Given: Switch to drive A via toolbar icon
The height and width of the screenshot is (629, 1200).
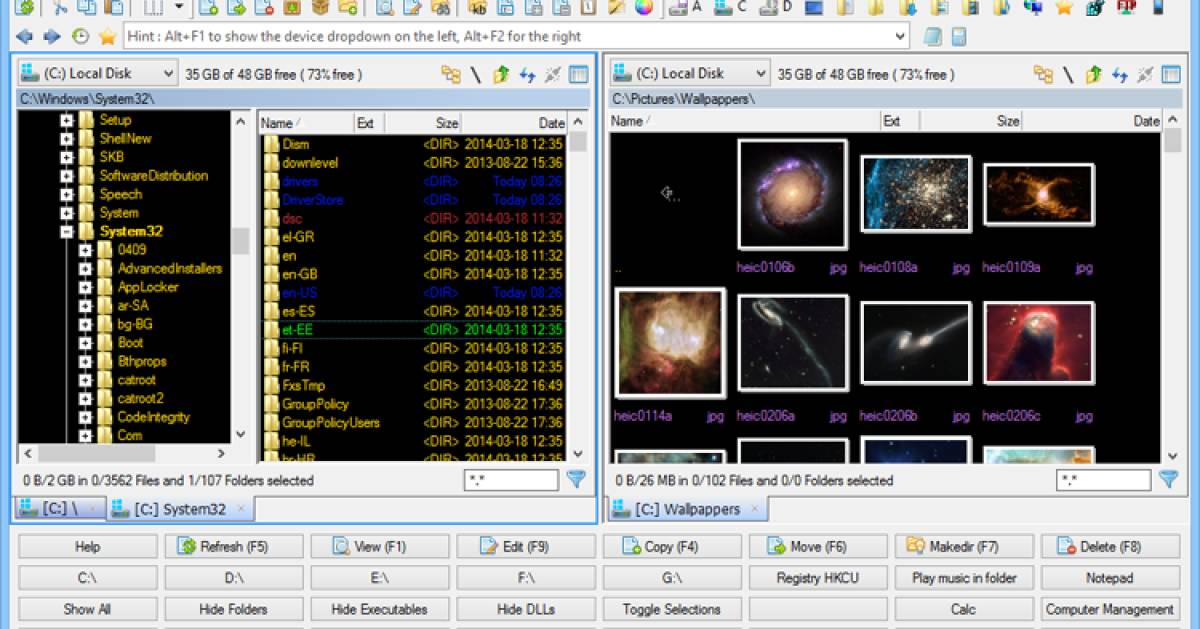Looking at the screenshot, I should click(685, 8).
